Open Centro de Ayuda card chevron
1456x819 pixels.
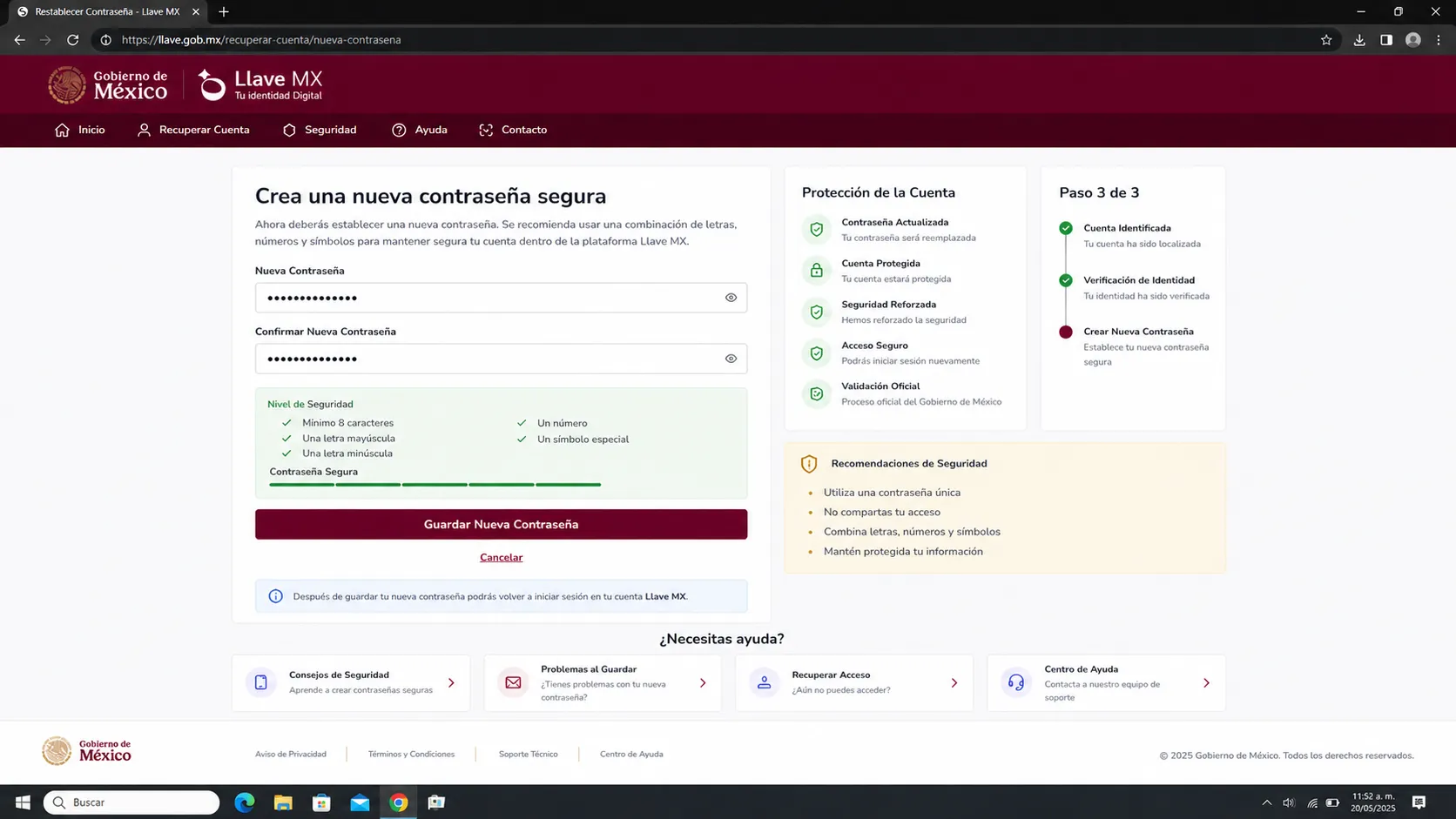(1206, 683)
